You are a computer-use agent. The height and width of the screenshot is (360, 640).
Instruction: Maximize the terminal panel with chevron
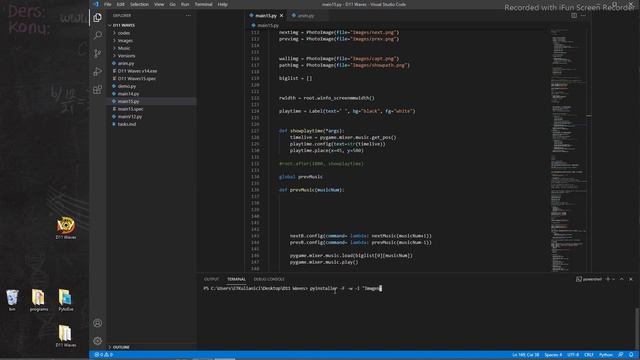click(622, 279)
